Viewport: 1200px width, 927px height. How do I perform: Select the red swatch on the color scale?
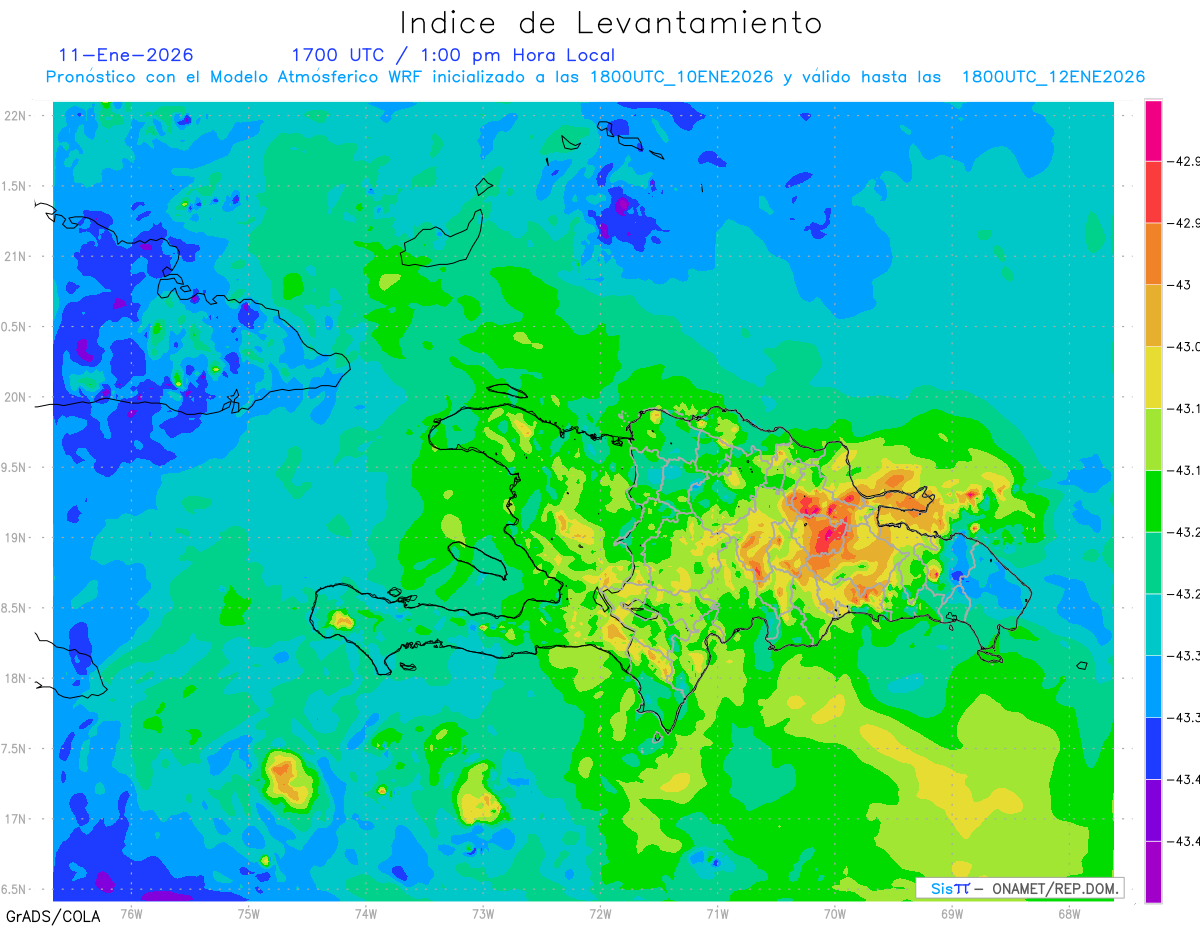(1153, 192)
